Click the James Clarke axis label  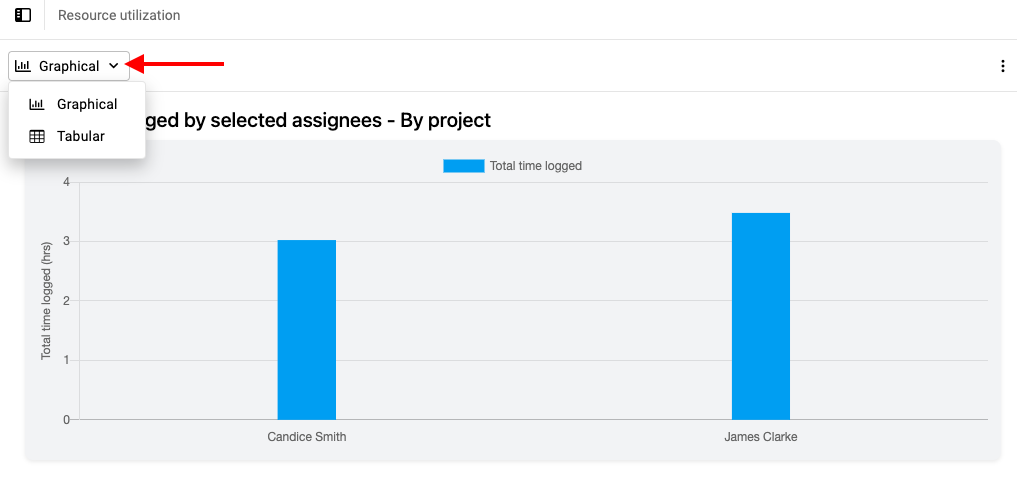[x=761, y=437]
